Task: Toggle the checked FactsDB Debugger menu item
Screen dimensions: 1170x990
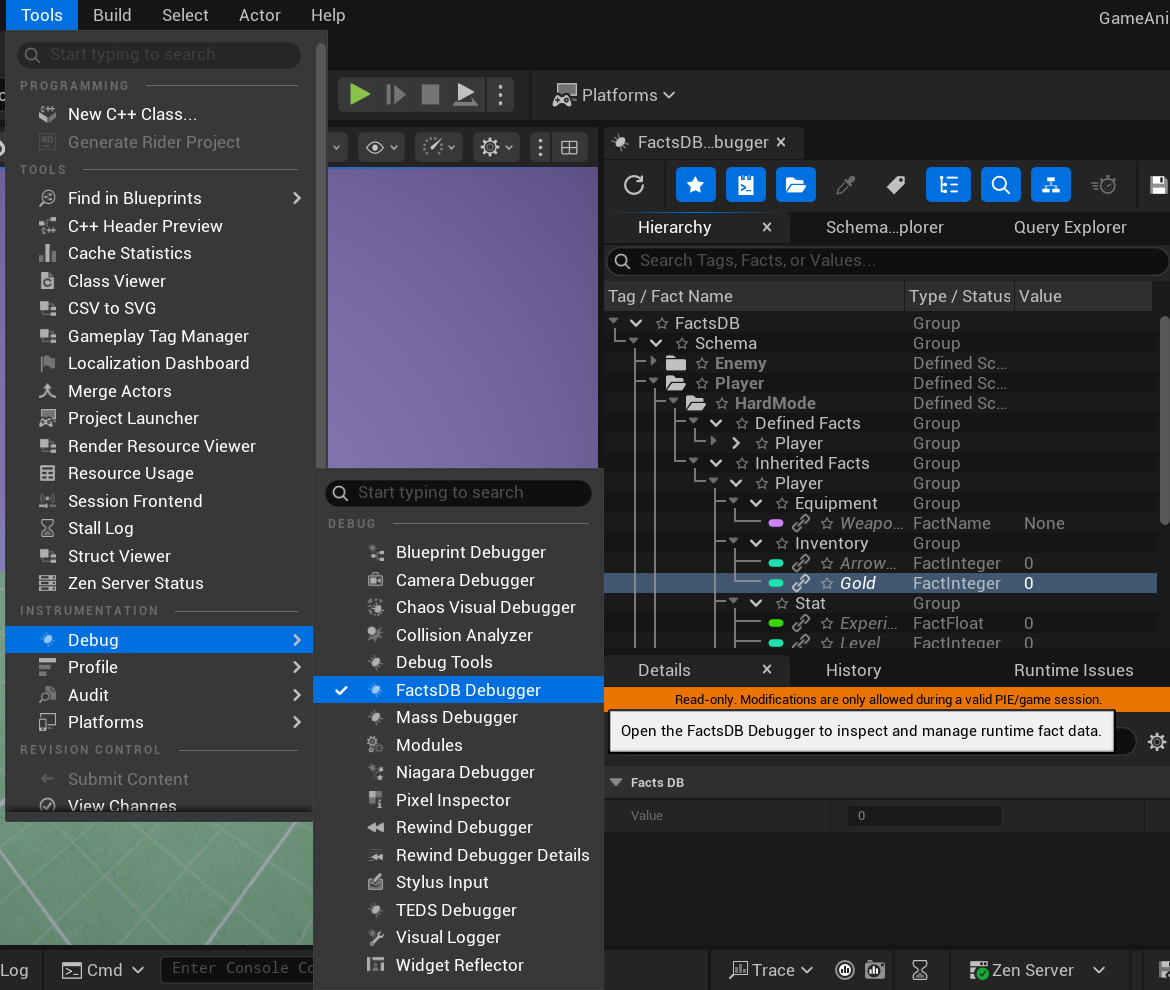Action: click(458, 690)
